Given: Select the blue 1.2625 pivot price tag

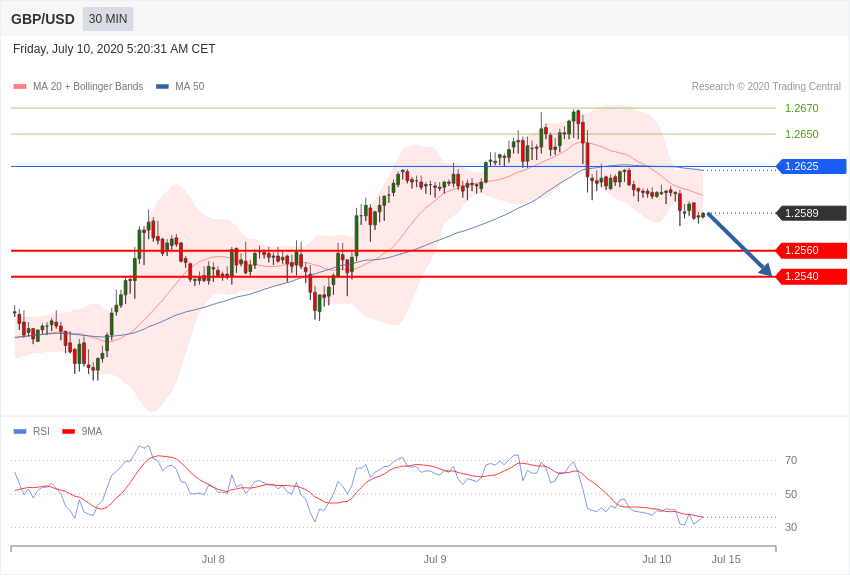Looking at the screenshot, I should (811, 166).
